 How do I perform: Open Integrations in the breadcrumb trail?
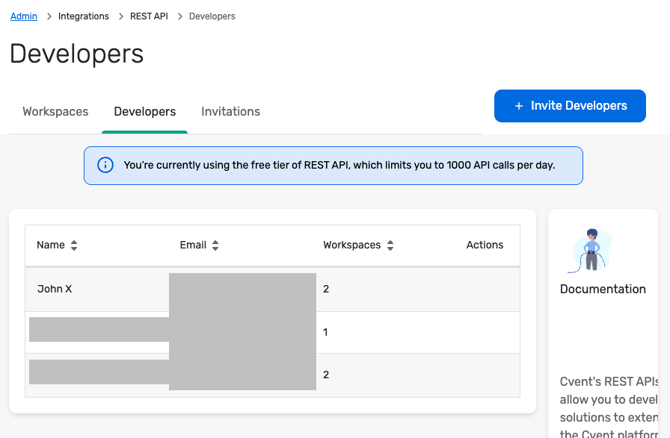click(x=84, y=16)
